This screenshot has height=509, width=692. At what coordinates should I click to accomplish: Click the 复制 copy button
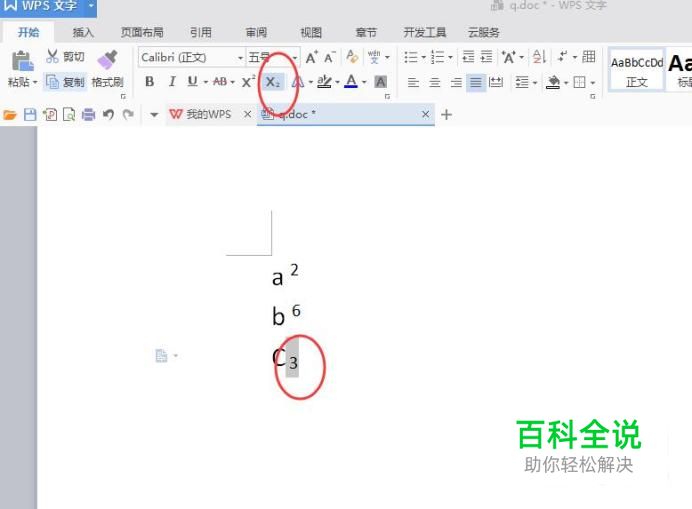click(x=65, y=82)
